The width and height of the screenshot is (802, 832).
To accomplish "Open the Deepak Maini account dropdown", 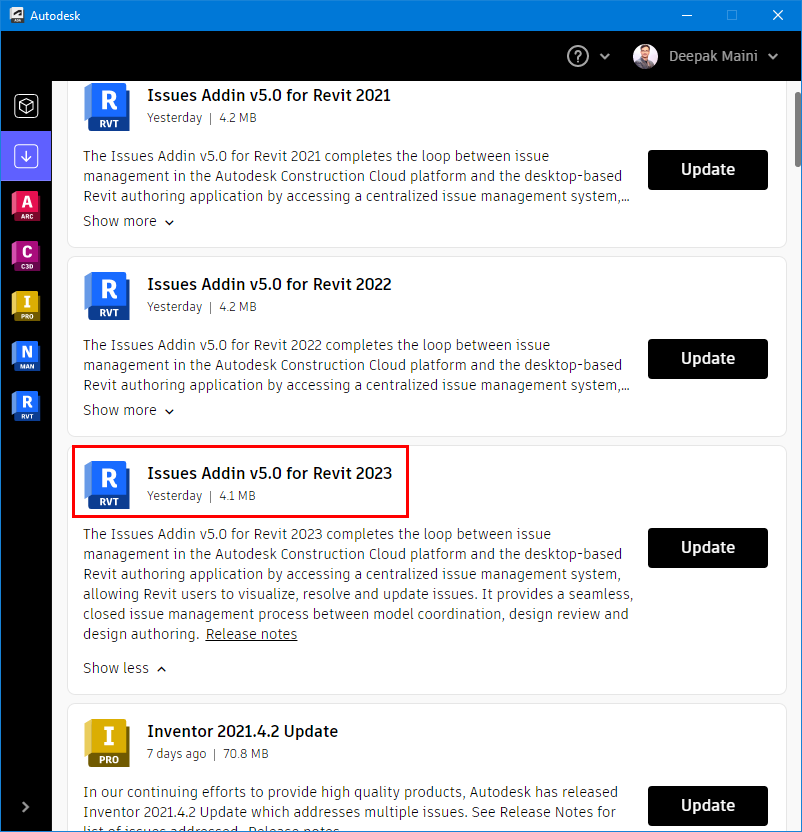I will coord(773,56).
